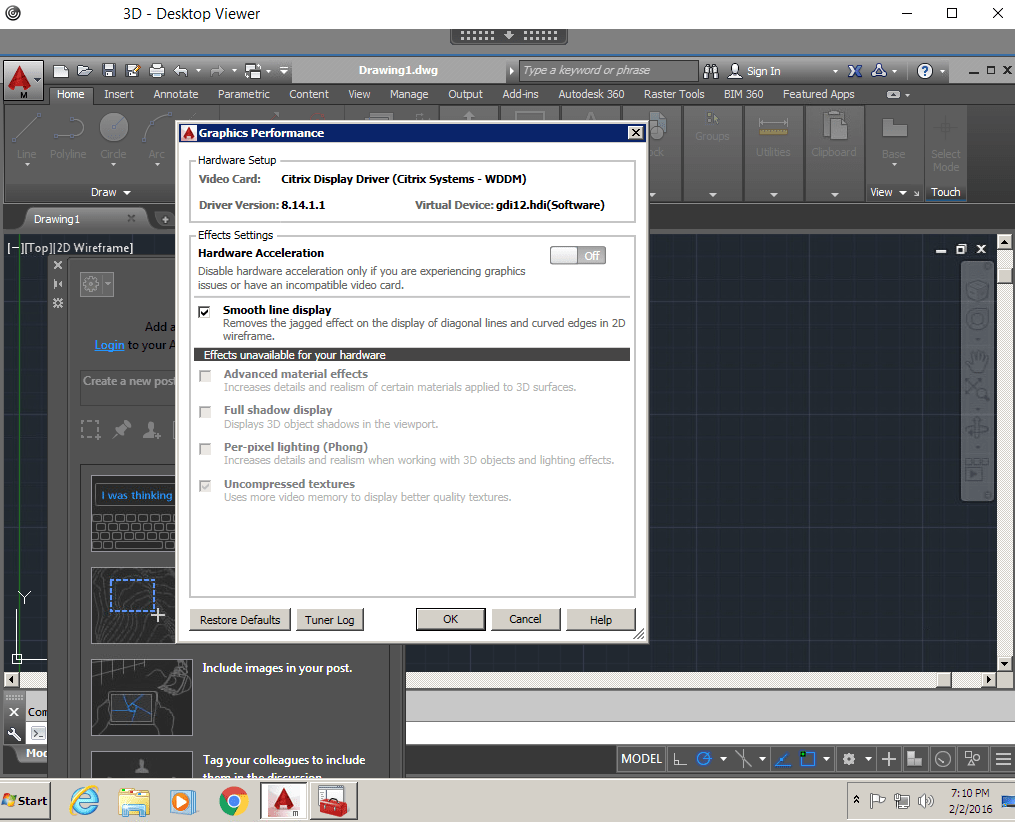Expand the Help dropdown arrow
The width and height of the screenshot is (1015, 822).
click(942, 71)
